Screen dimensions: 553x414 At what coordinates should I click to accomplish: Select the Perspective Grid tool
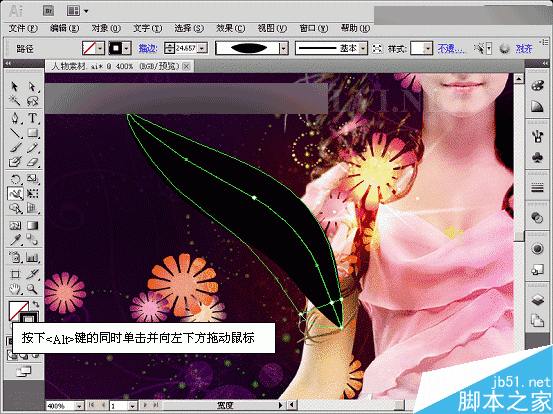click(32, 209)
